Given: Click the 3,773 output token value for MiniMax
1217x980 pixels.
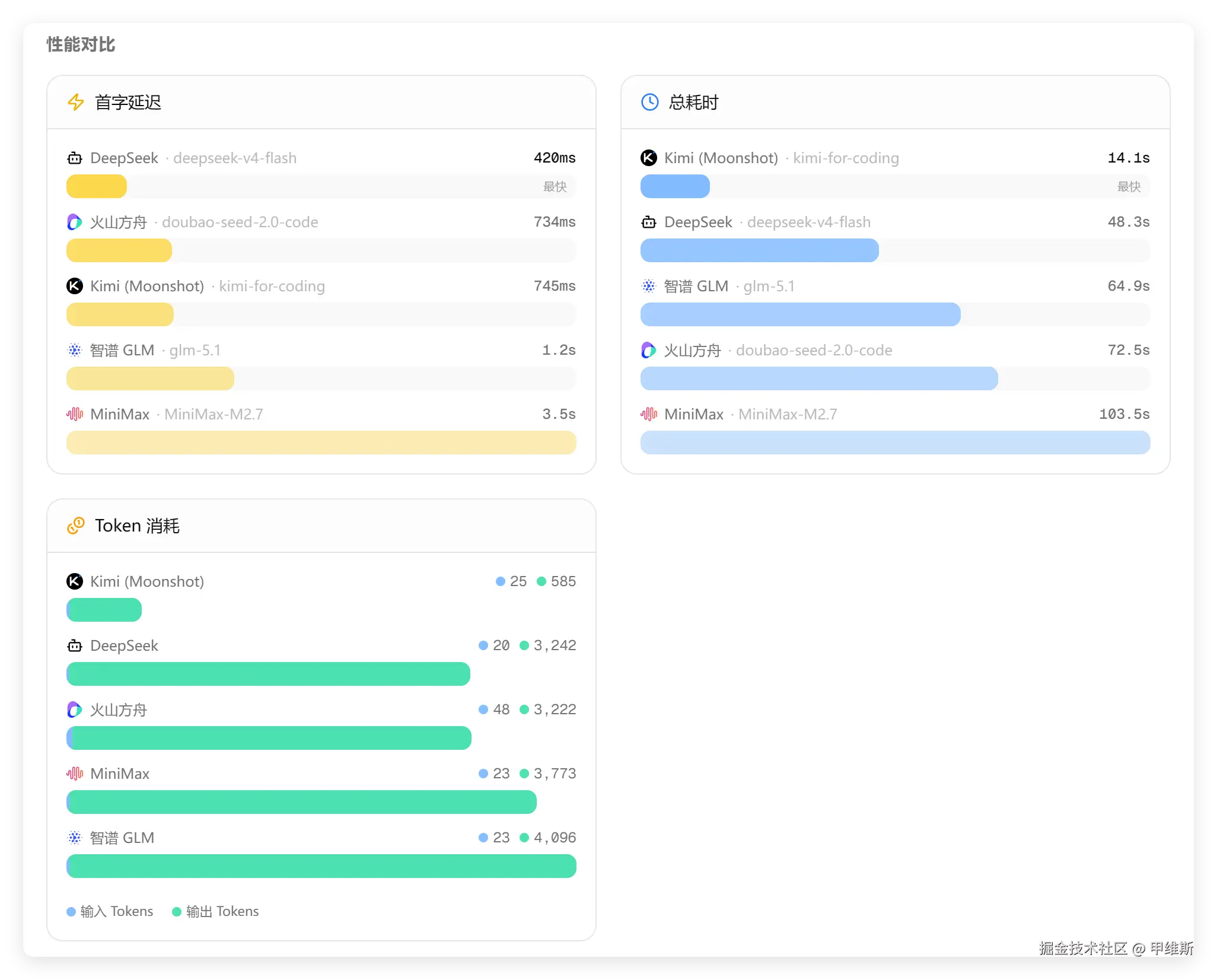Looking at the screenshot, I should [x=555, y=774].
